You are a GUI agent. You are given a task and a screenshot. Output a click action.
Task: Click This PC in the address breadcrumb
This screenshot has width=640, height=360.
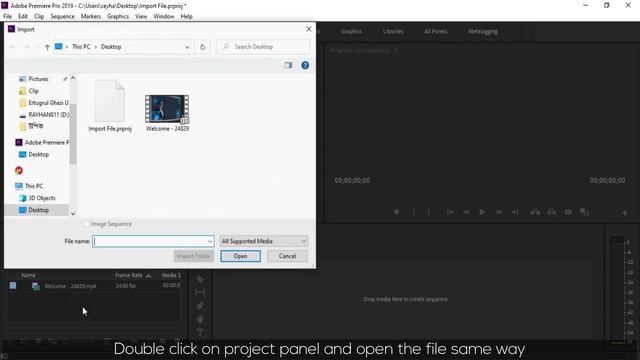[81, 47]
